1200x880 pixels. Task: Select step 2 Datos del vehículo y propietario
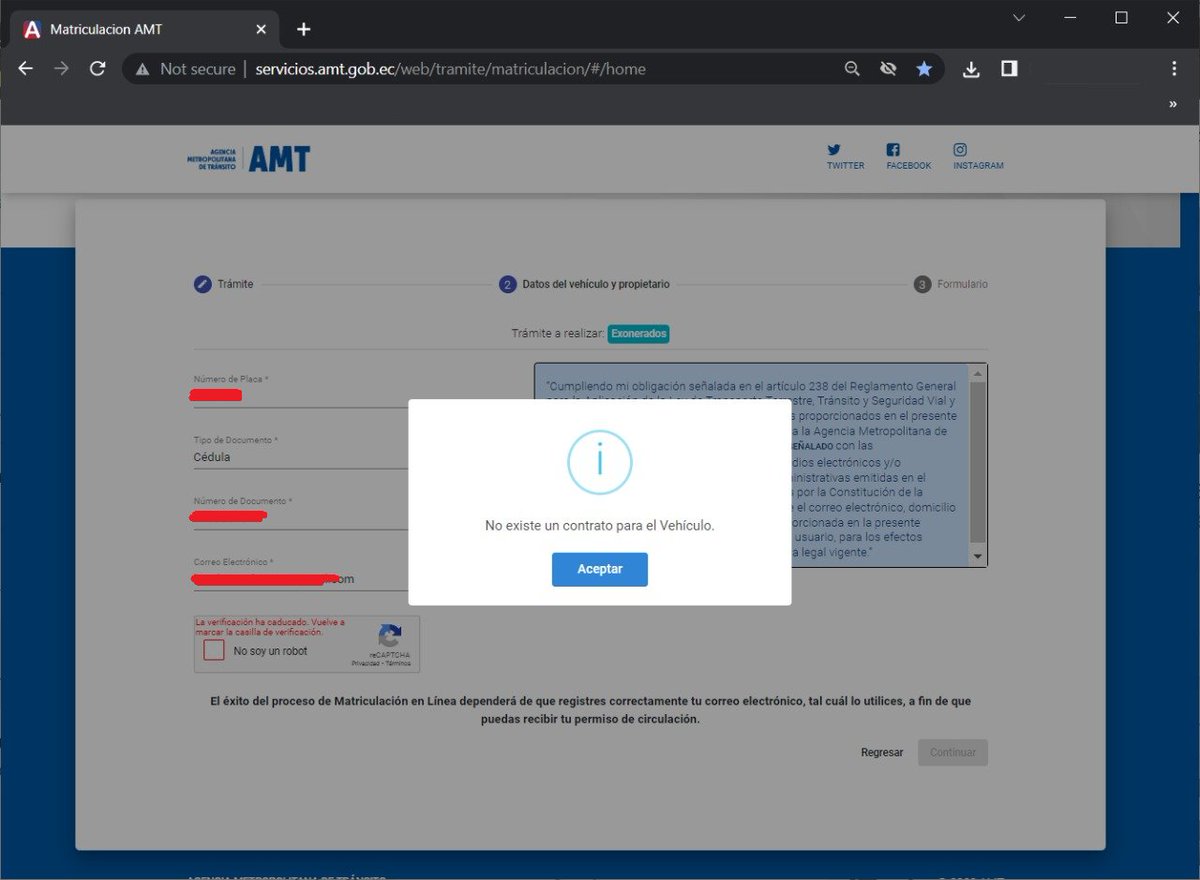pos(584,284)
